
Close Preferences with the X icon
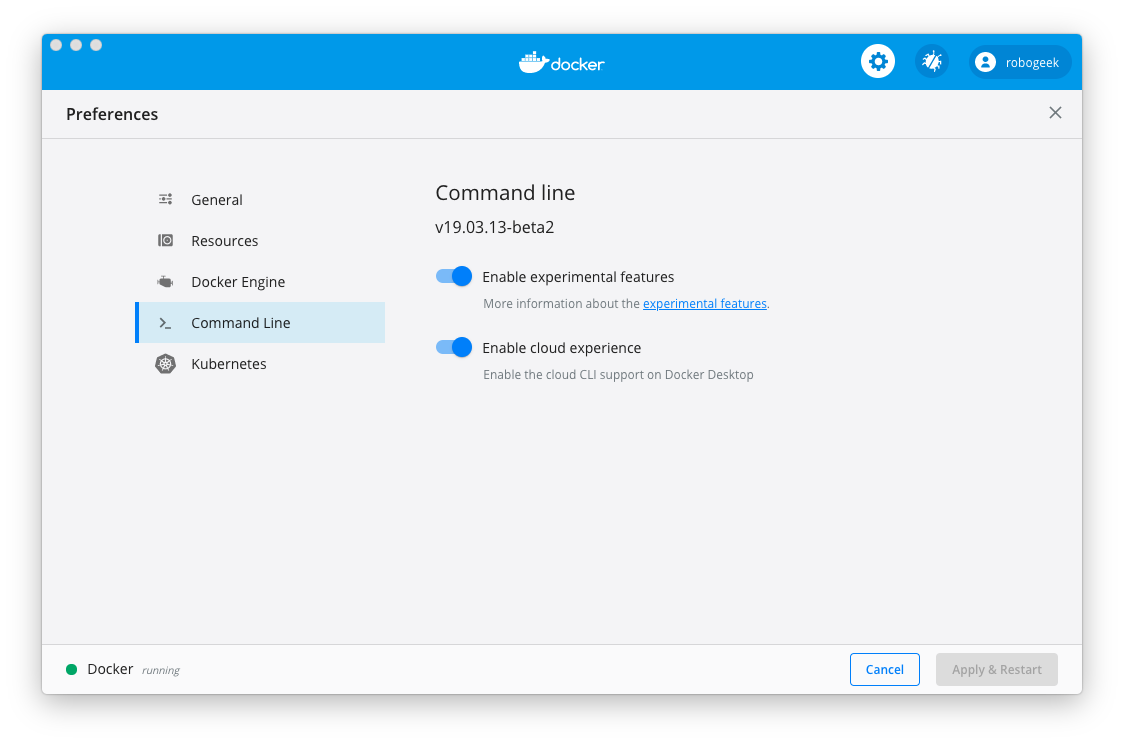pyautogui.click(x=1055, y=113)
